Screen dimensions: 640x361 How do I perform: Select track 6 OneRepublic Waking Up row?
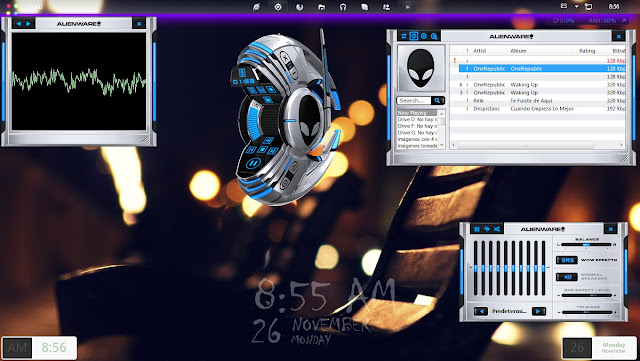tap(542, 85)
